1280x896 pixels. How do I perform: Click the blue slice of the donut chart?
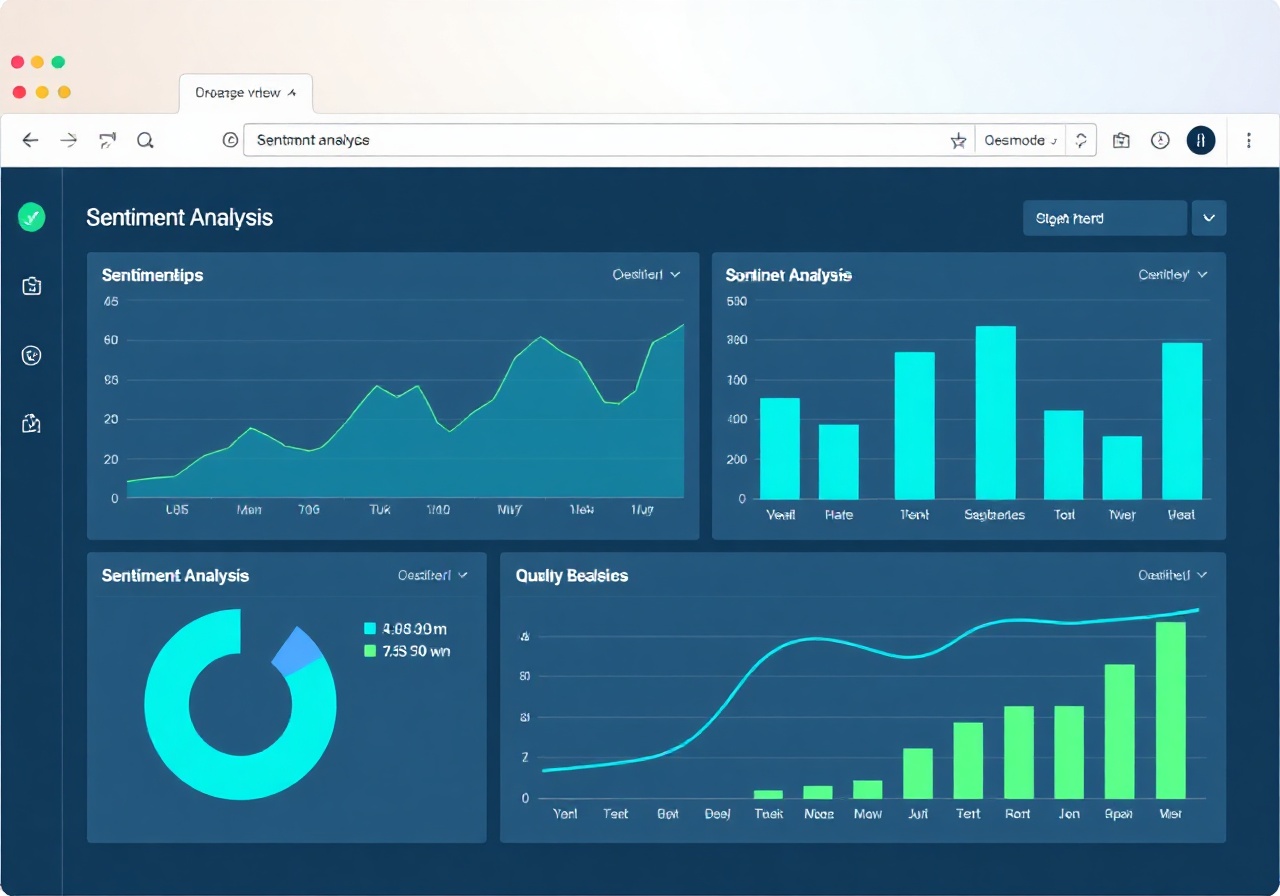[298, 651]
